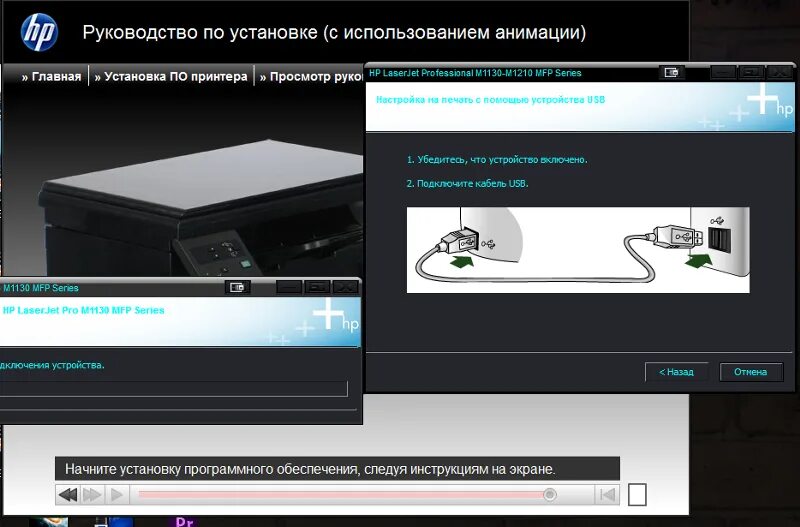Click the < Назад button
This screenshot has width=800, height=527.
point(676,372)
